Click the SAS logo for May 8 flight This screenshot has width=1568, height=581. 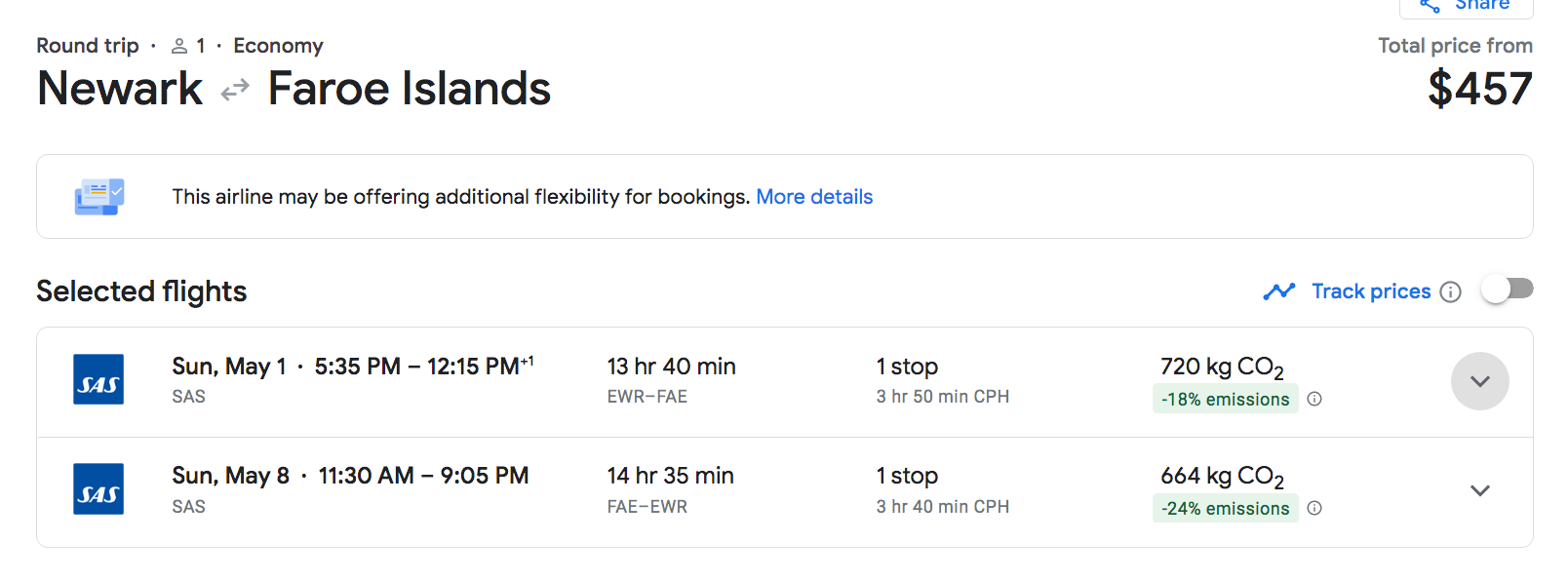[98, 489]
